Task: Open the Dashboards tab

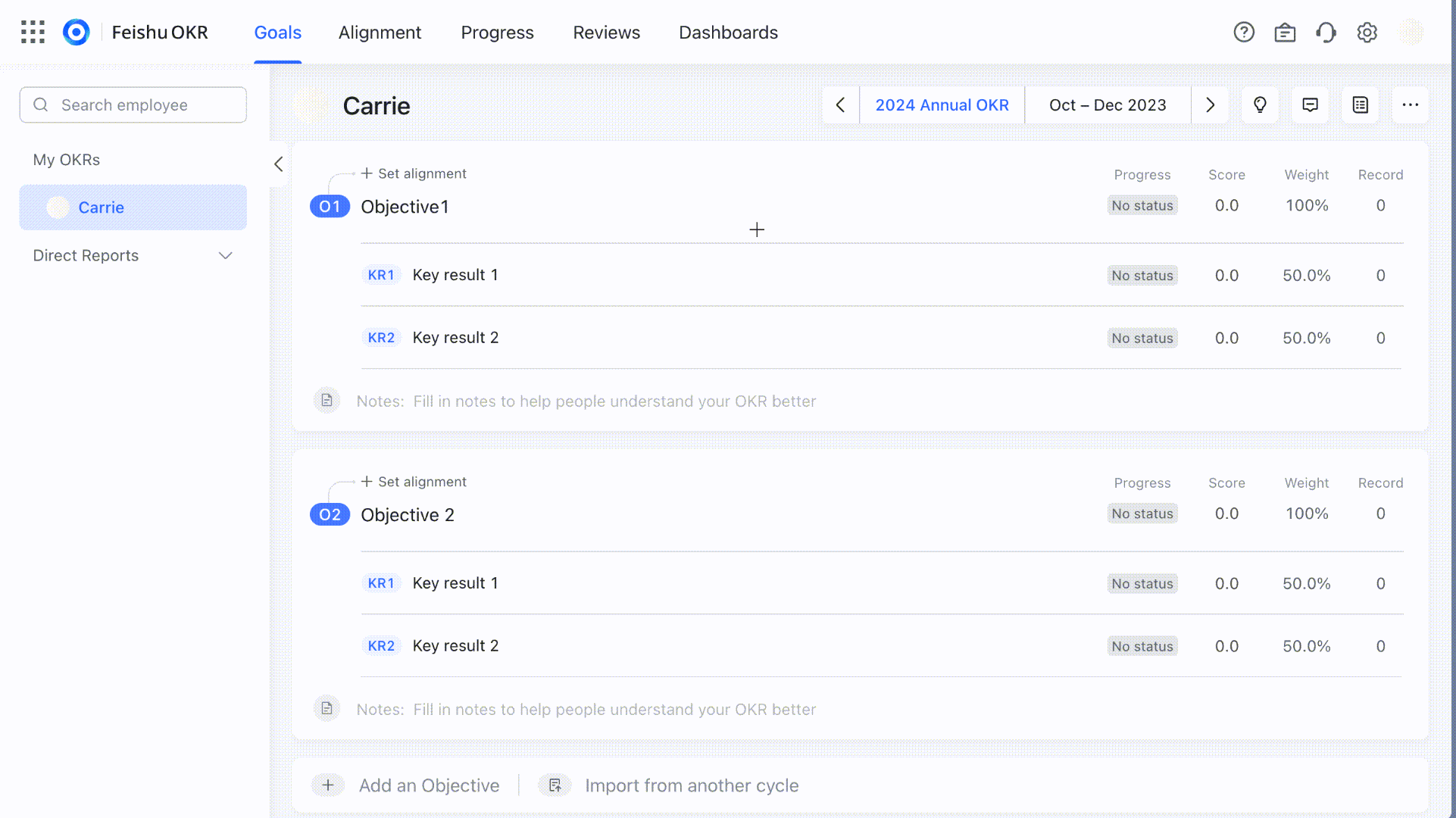Action: coord(728,32)
